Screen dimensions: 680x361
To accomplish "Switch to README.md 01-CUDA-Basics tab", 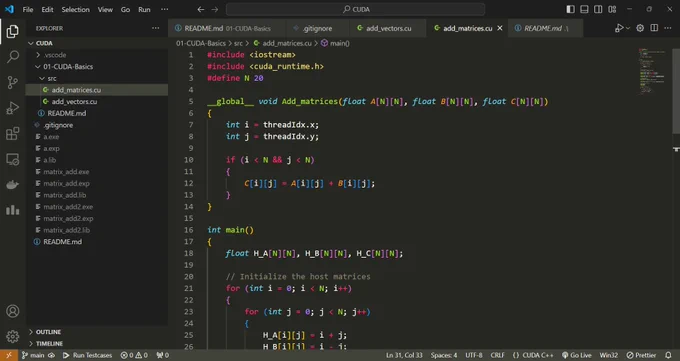I will pyautogui.click(x=227, y=28).
